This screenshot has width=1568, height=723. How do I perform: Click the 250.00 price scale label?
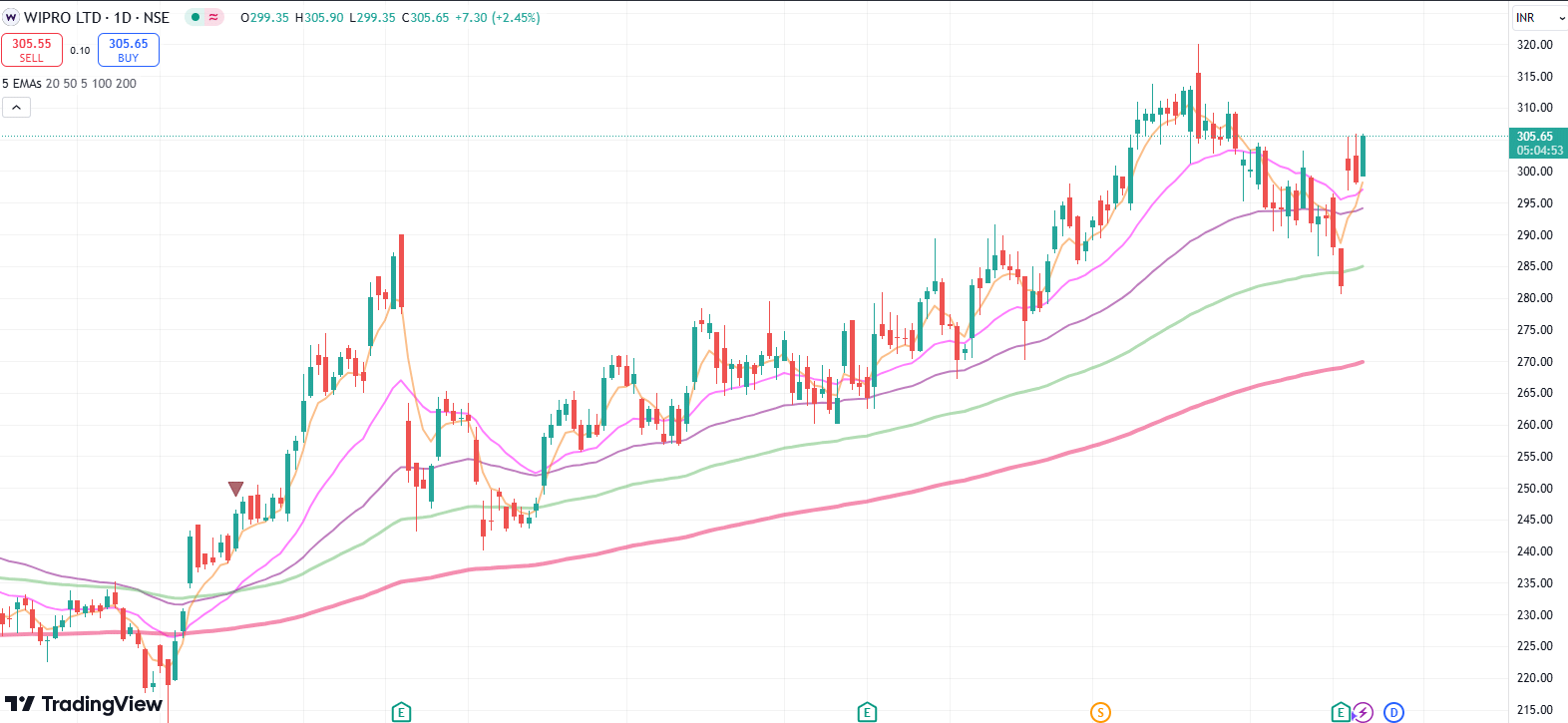coord(1534,489)
